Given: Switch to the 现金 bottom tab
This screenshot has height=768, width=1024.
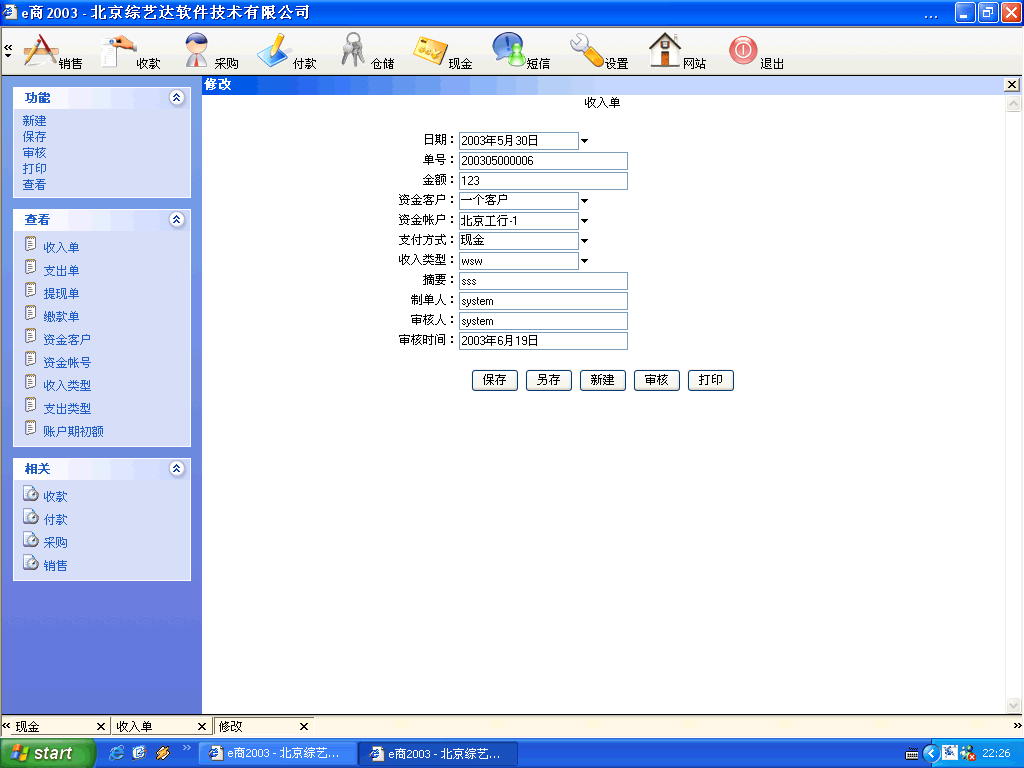Looking at the screenshot, I should tap(50, 727).
